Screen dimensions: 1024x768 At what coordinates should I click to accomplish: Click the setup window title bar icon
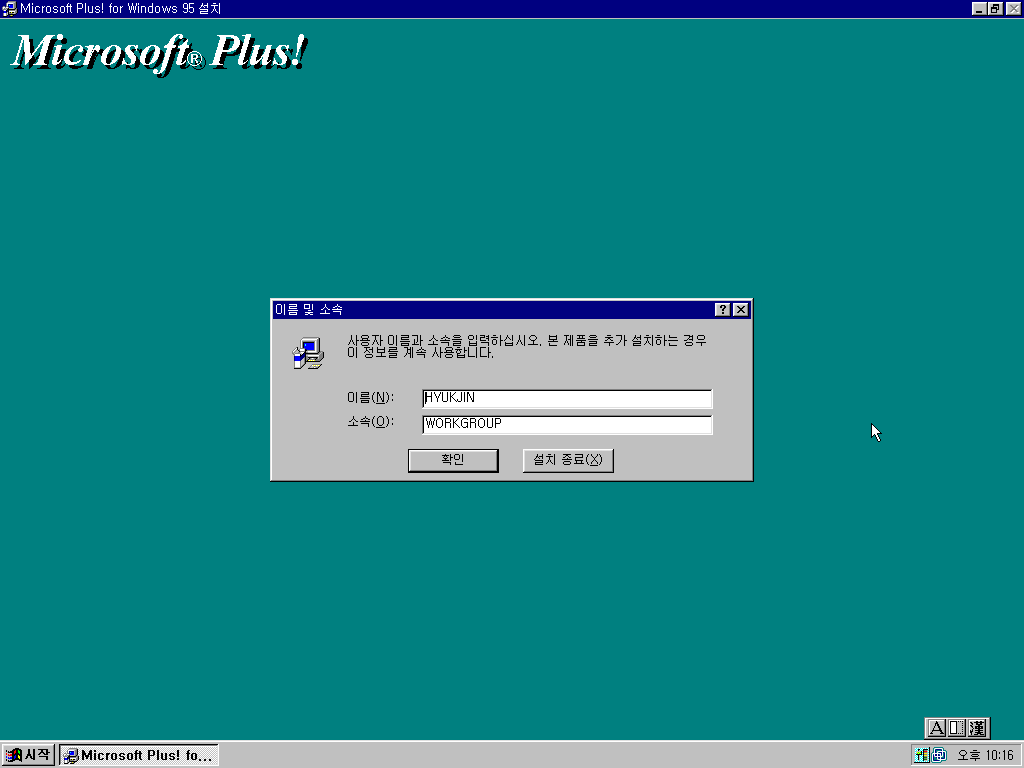click(x=9, y=8)
